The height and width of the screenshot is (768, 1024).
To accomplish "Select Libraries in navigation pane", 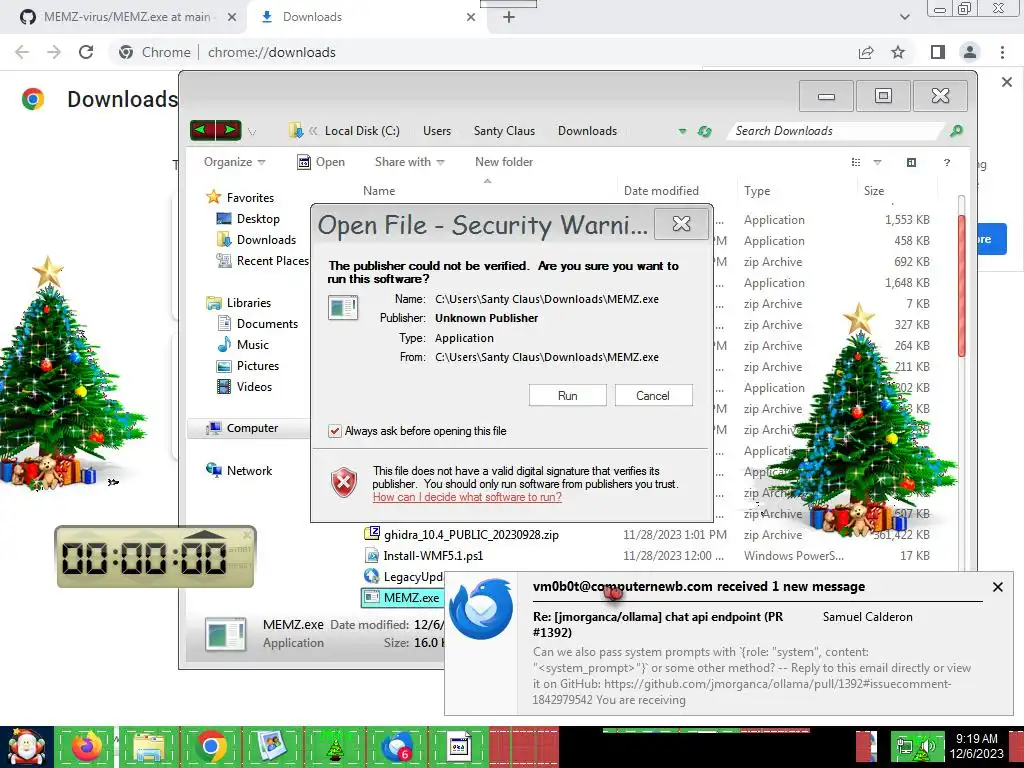I will 238,302.
